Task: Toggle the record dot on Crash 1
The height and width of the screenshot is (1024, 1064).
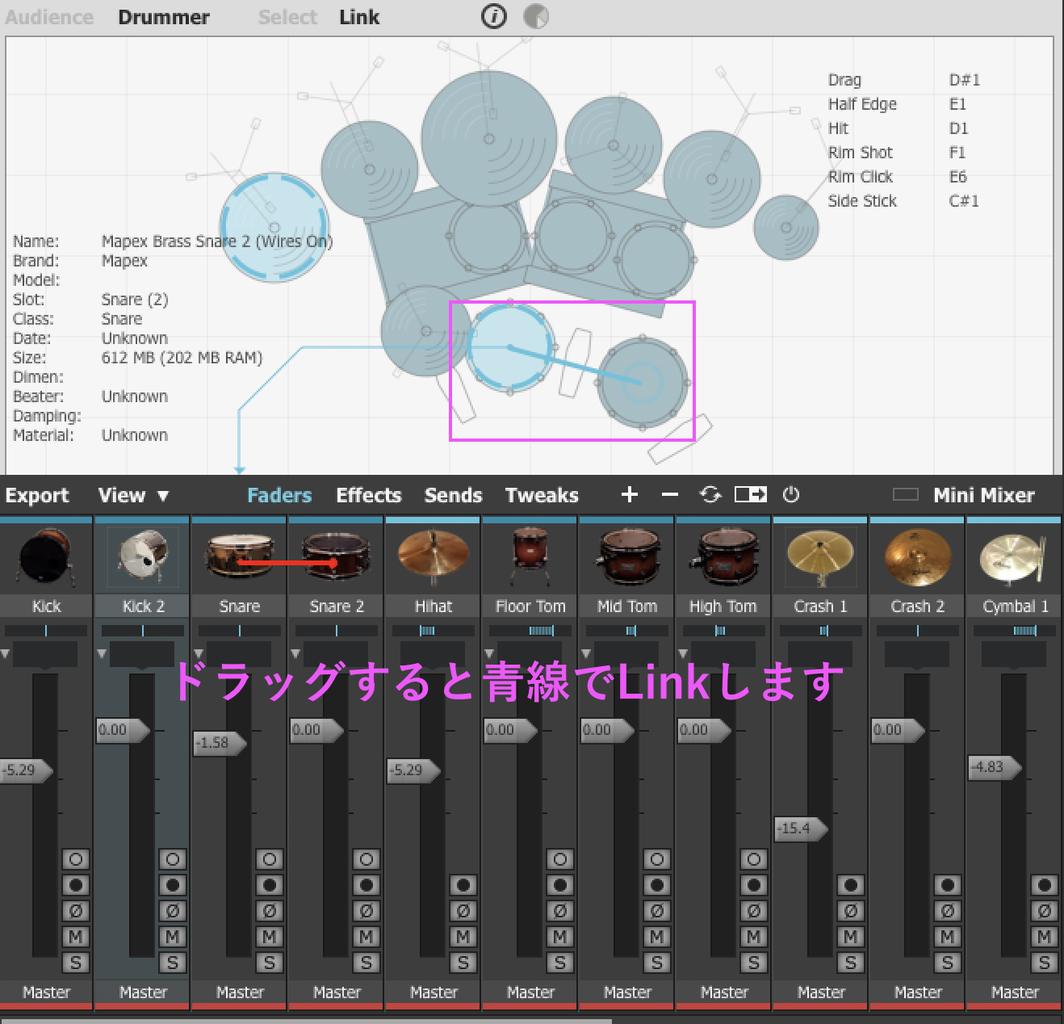Action: point(850,885)
